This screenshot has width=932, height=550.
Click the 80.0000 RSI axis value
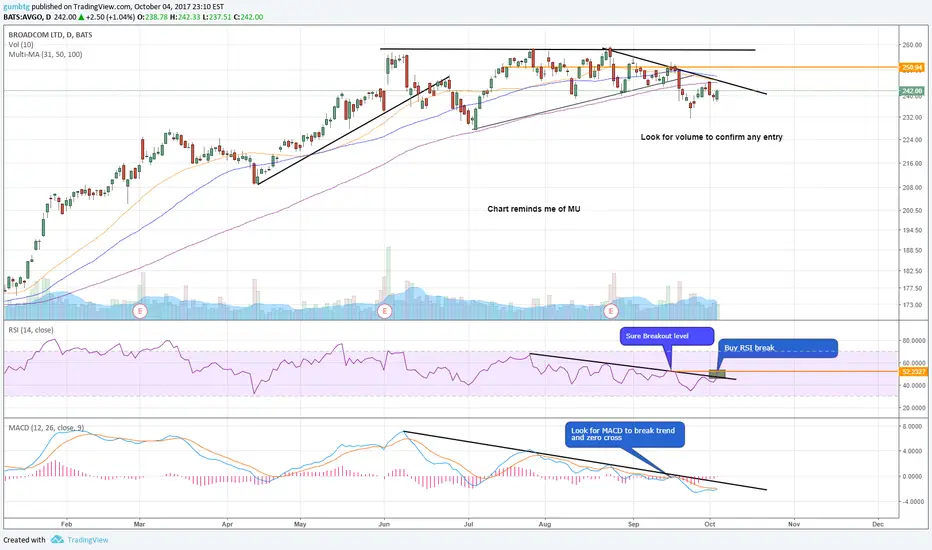pos(914,341)
